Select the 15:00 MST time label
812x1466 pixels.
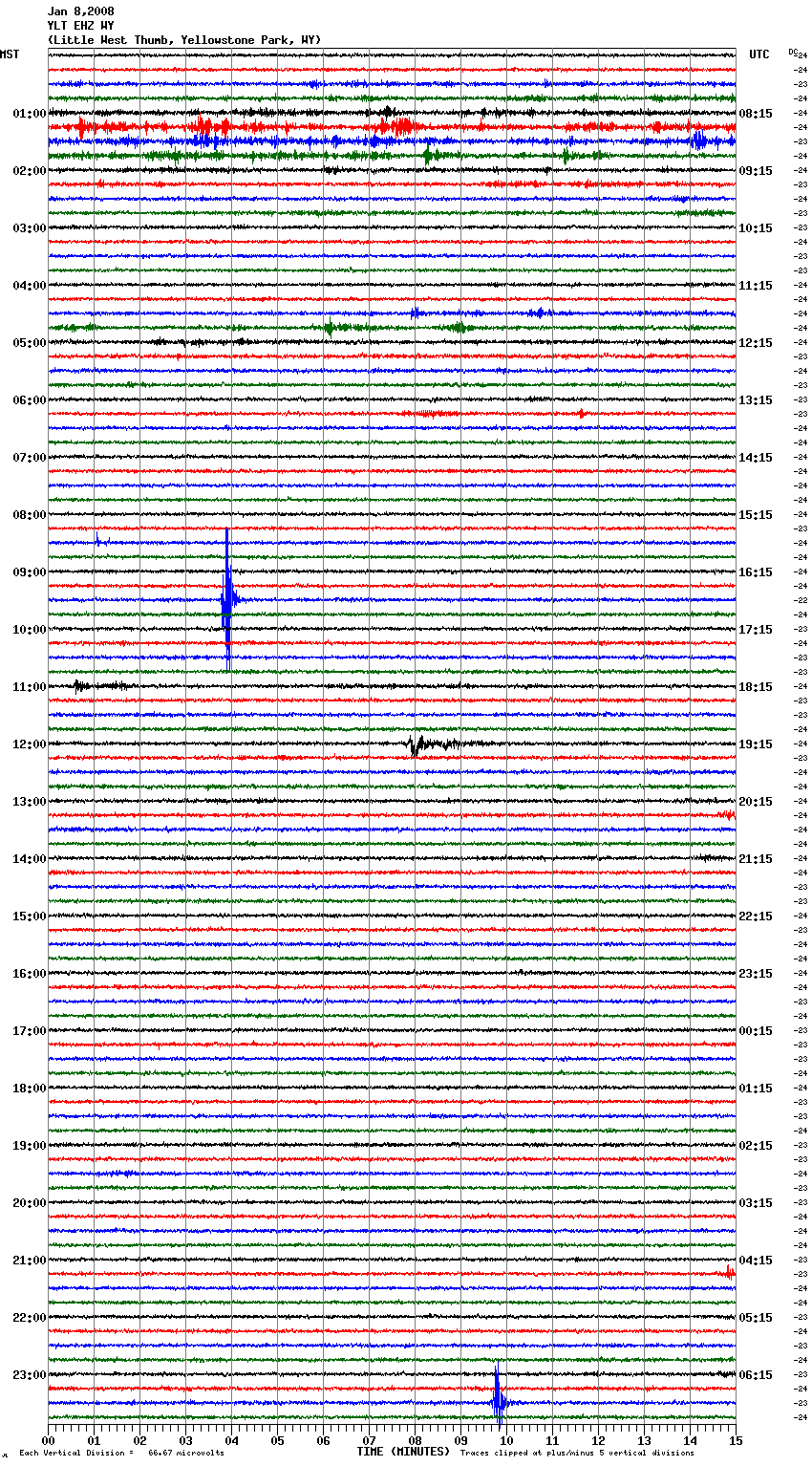(x=30, y=916)
